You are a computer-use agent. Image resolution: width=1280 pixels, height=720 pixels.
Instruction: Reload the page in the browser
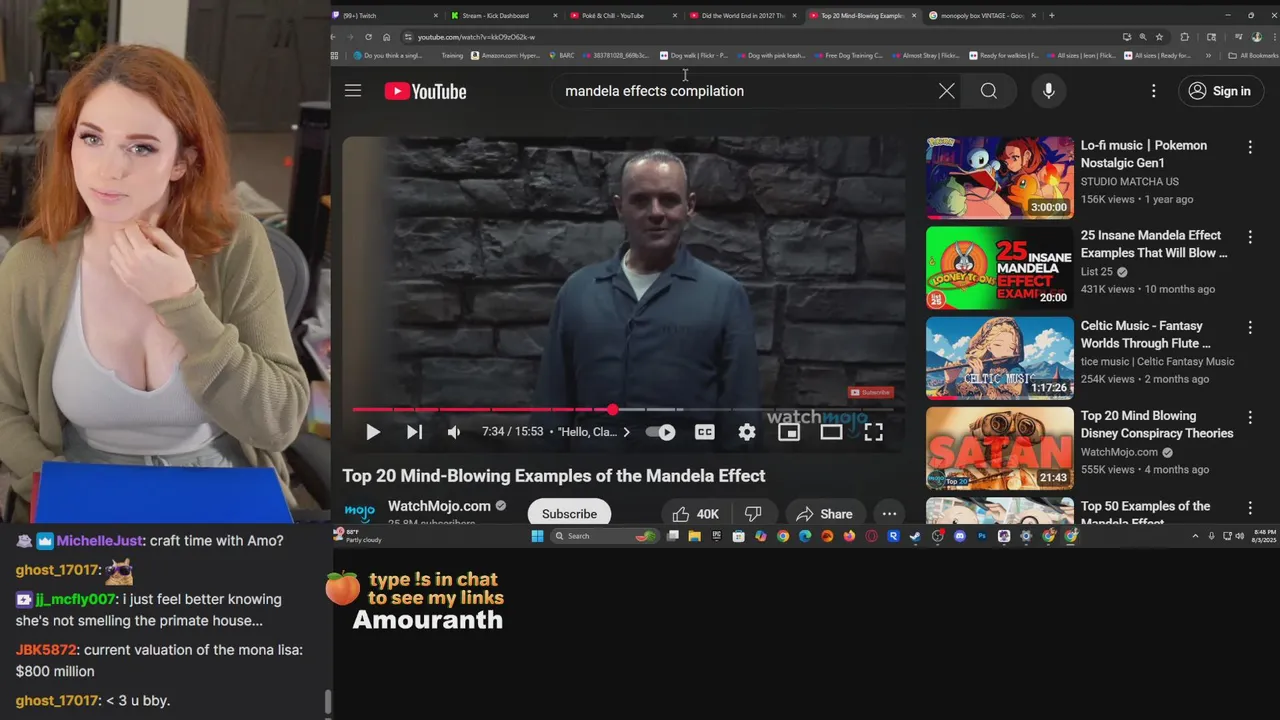(369, 37)
